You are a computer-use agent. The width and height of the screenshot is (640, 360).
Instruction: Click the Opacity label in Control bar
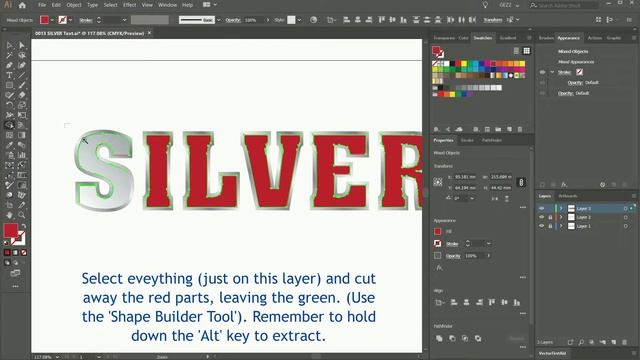(x=233, y=20)
